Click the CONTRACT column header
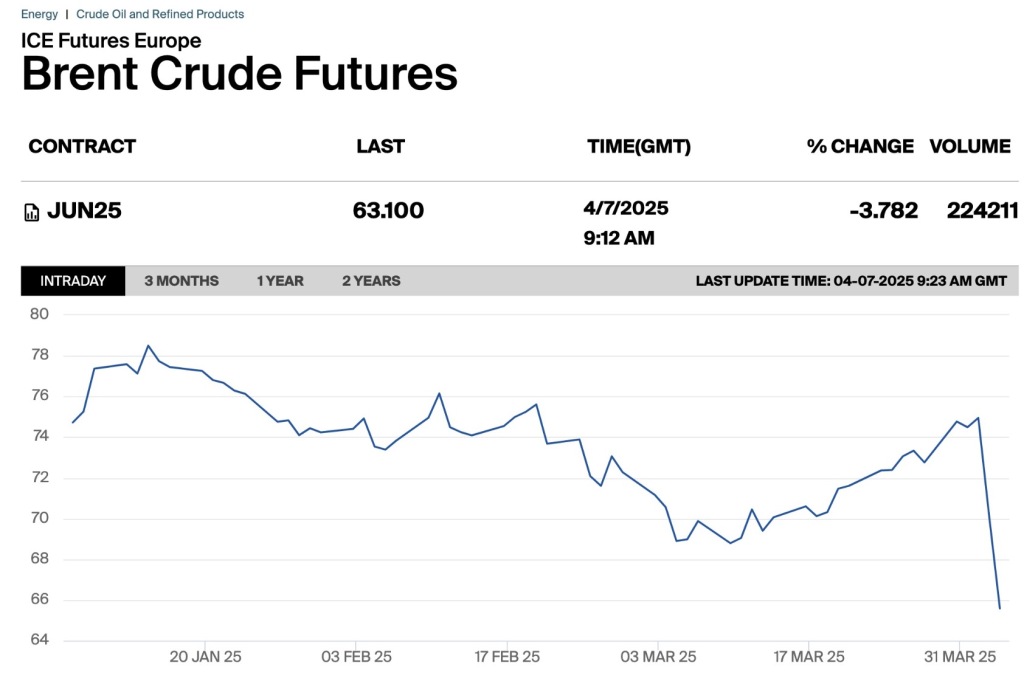 coord(82,146)
